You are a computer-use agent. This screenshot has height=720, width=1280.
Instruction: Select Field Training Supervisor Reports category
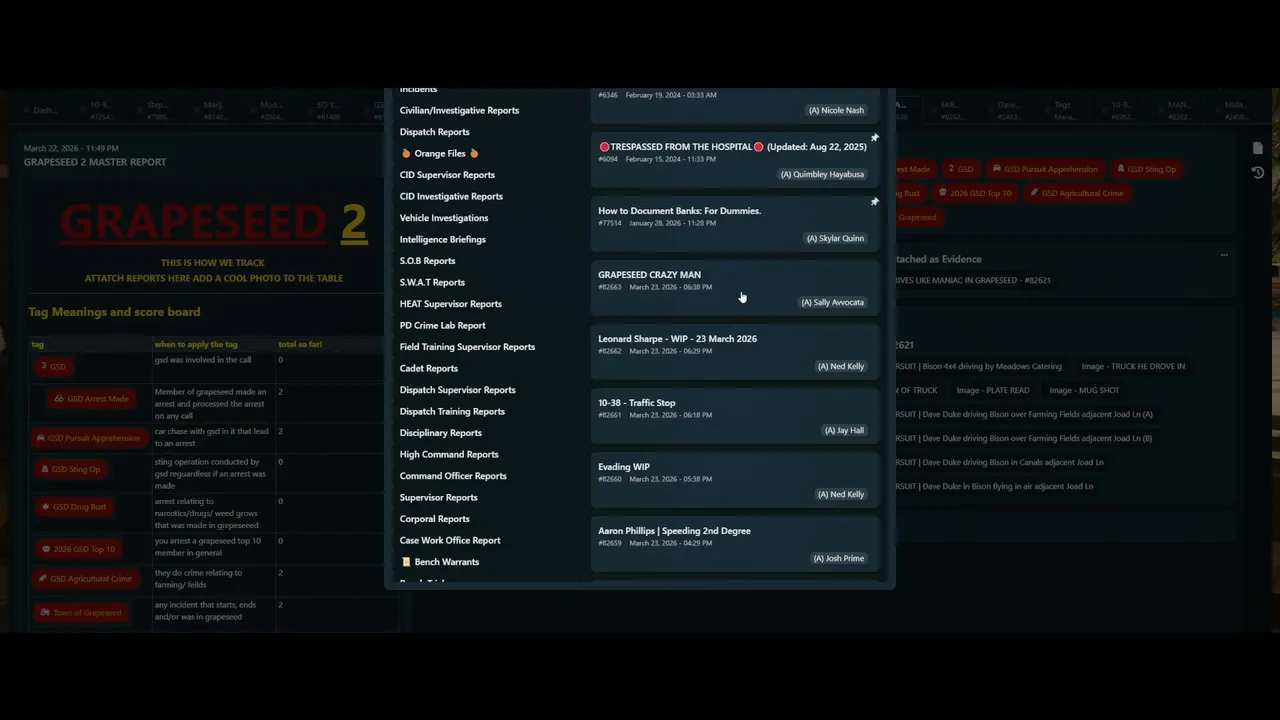[x=467, y=347]
